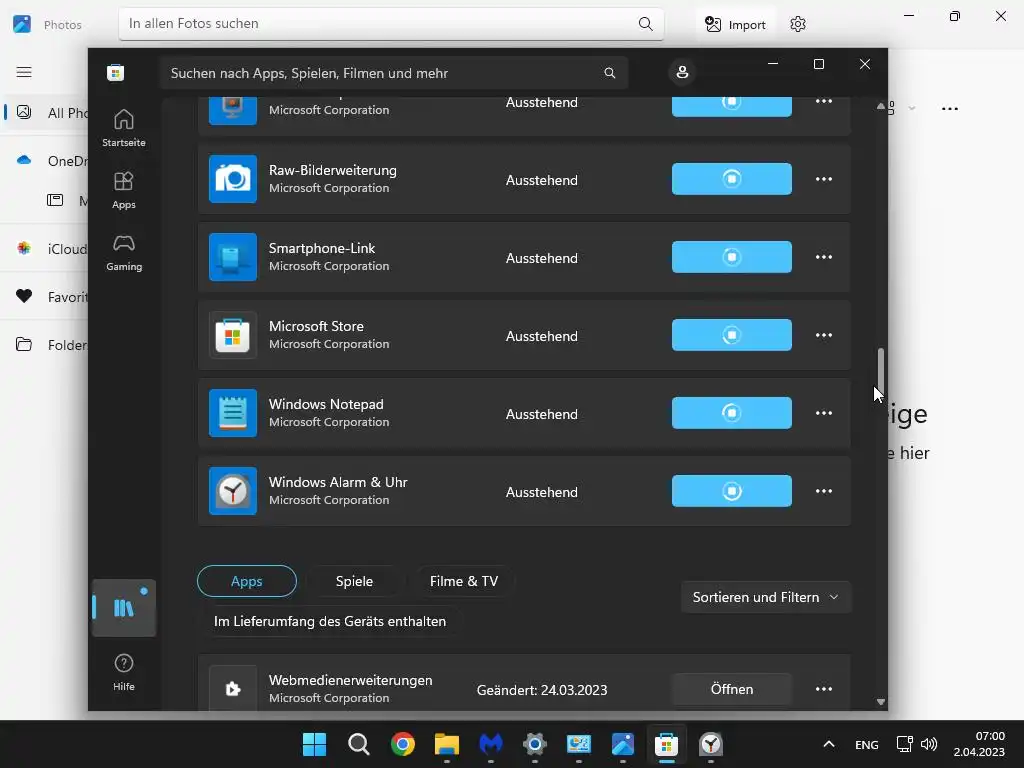The width and height of the screenshot is (1024, 768).
Task: Select Favorites in Photos sidebar
Action: pos(44,297)
